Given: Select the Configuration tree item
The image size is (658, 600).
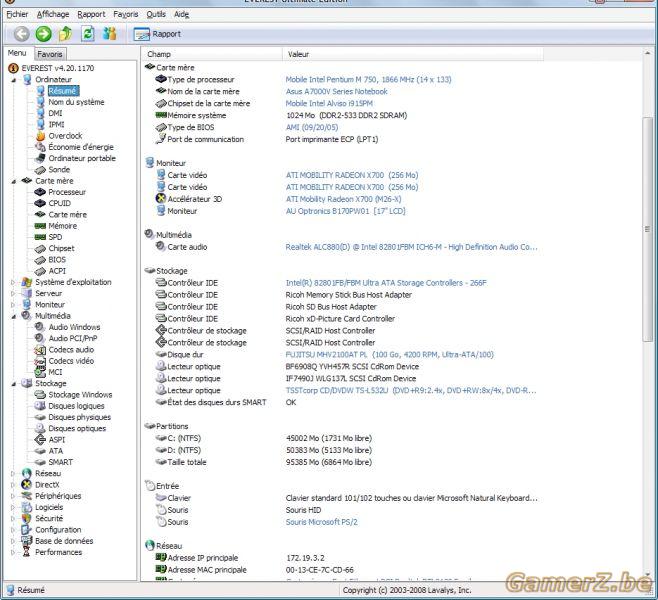Looking at the screenshot, I should (58, 530).
